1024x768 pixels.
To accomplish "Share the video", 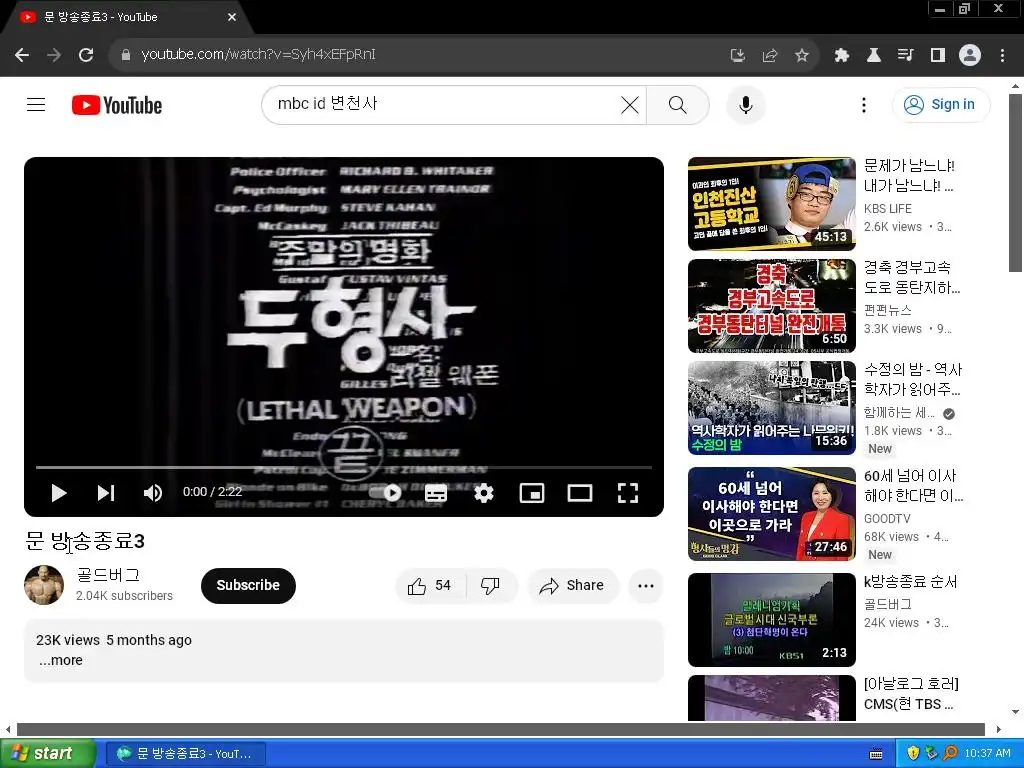I will 572,586.
